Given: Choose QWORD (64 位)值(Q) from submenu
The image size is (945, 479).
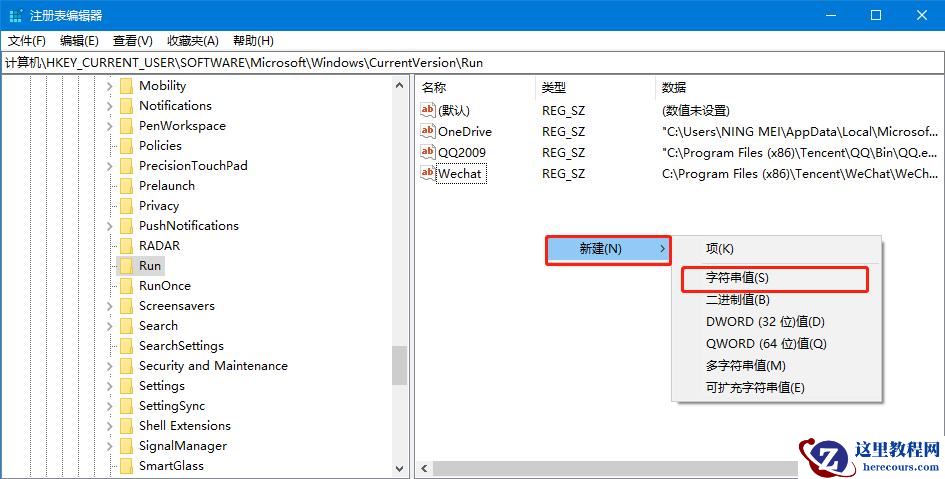Looking at the screenshot, I should tap(777, 343).
